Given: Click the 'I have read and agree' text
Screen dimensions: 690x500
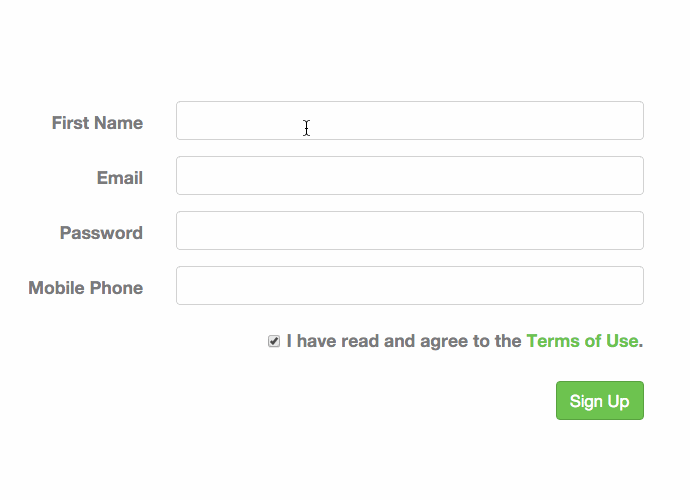Looking at the screenshot, I should click(403, 341).
